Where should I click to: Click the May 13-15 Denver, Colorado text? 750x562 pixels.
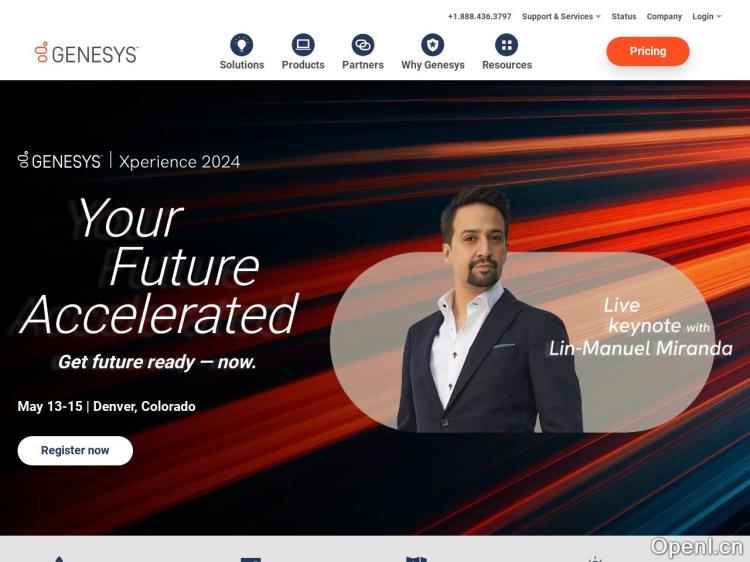click(x=106, y=407)
